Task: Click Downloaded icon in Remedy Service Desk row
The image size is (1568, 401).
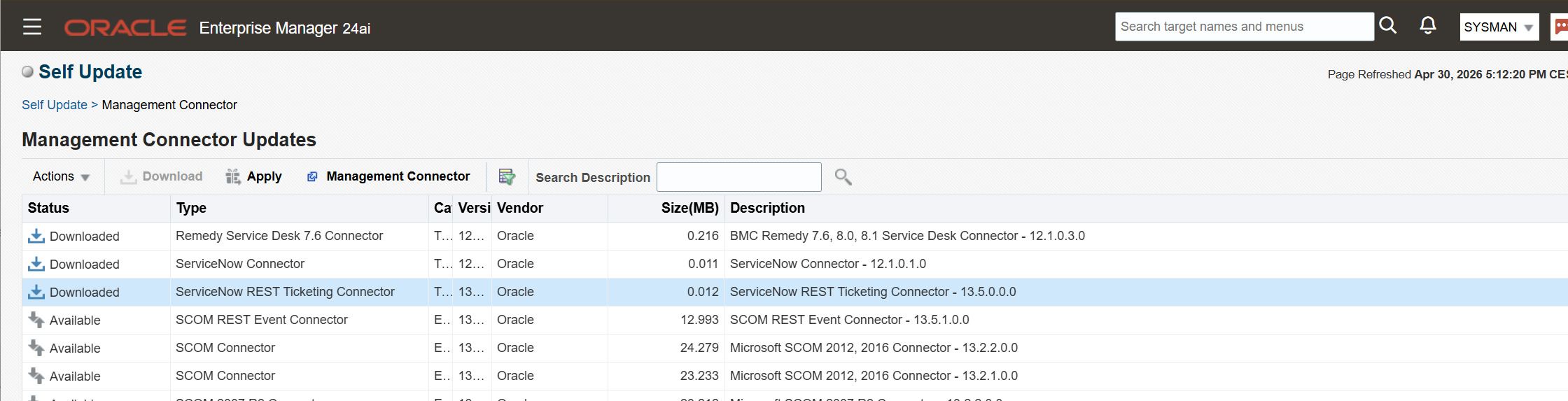Action: click(36, 236)
